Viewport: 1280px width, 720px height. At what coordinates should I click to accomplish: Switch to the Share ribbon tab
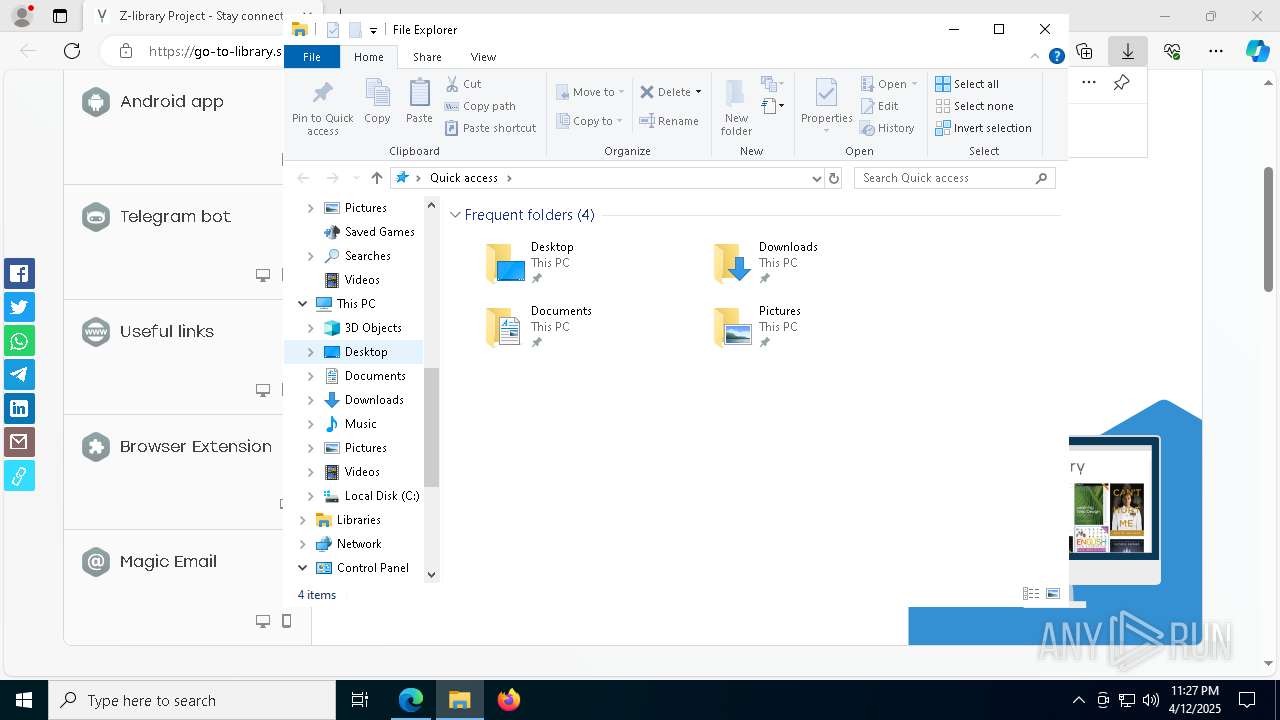427,57
